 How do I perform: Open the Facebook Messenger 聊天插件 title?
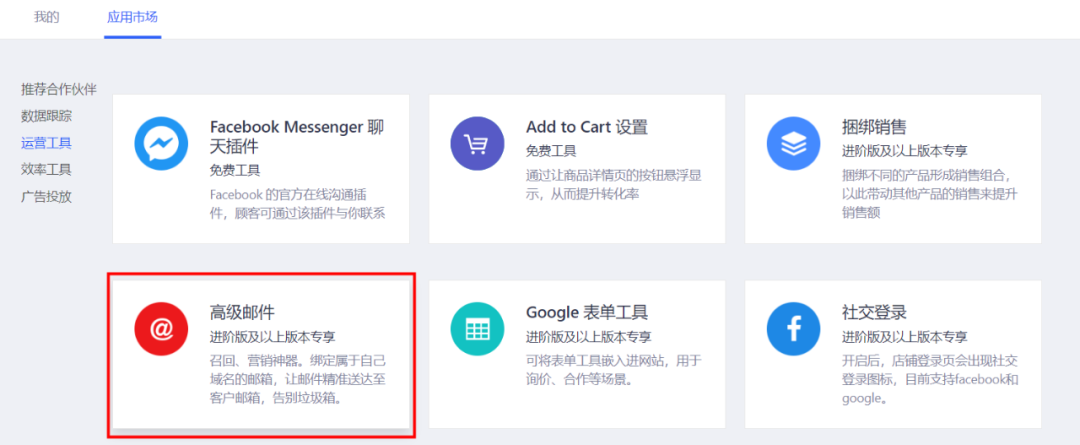297,136
